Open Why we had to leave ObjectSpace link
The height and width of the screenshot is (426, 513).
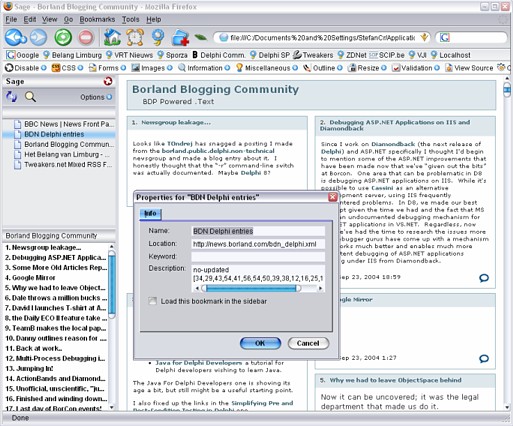pyautogui.click(x=396, y=380)
